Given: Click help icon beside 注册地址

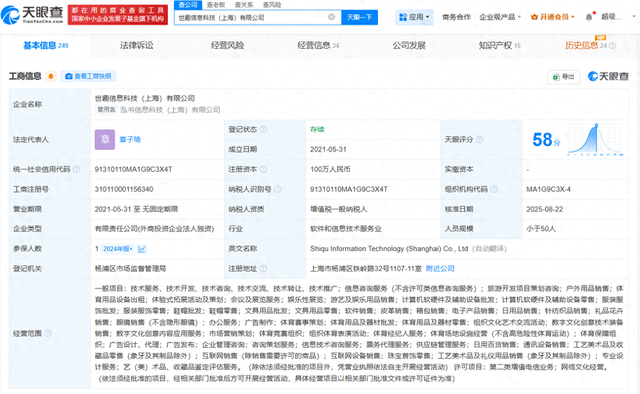Looking at the screenshot, I should pos(263,269).
